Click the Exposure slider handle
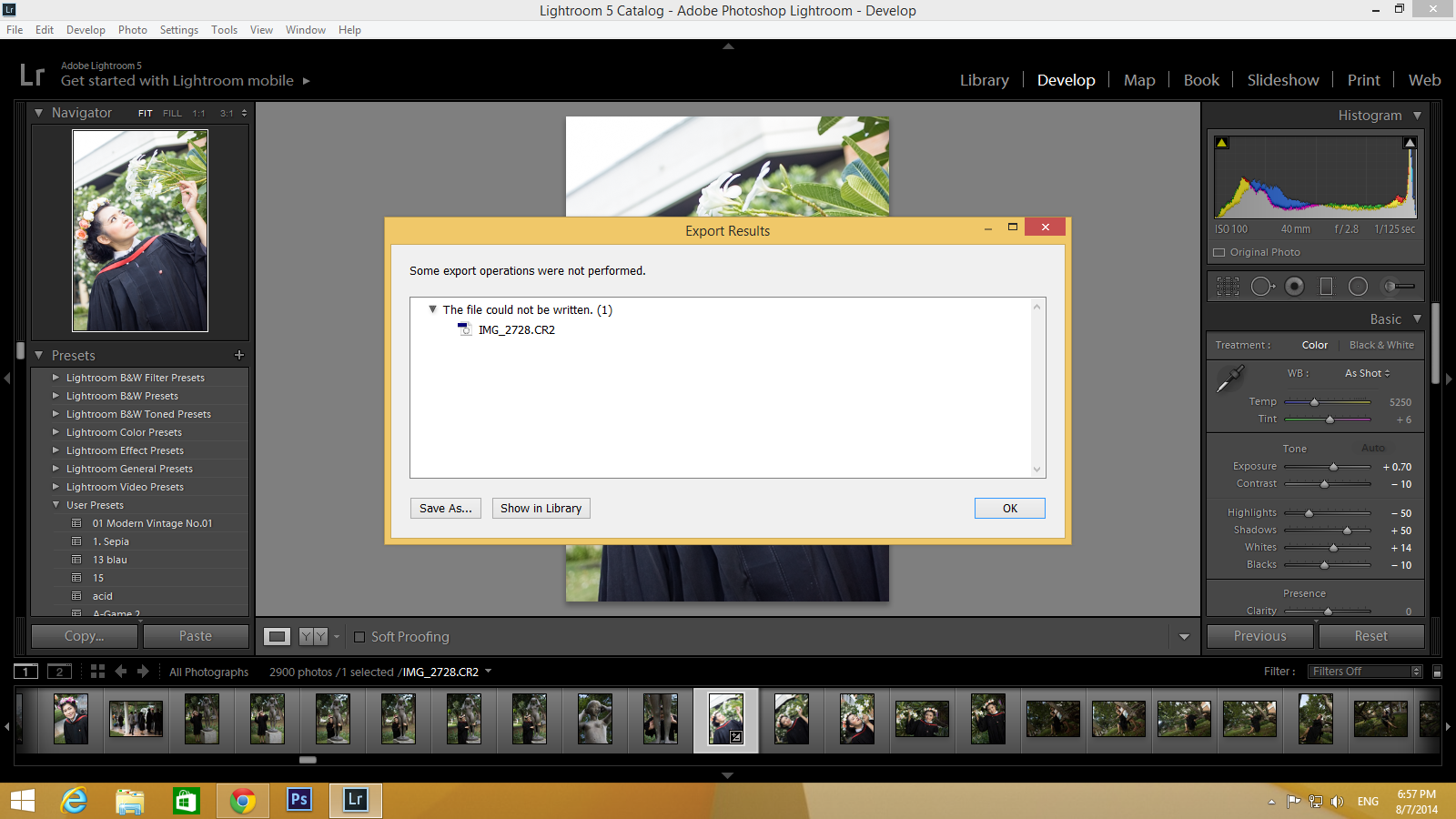 (x=1333, y=467)
